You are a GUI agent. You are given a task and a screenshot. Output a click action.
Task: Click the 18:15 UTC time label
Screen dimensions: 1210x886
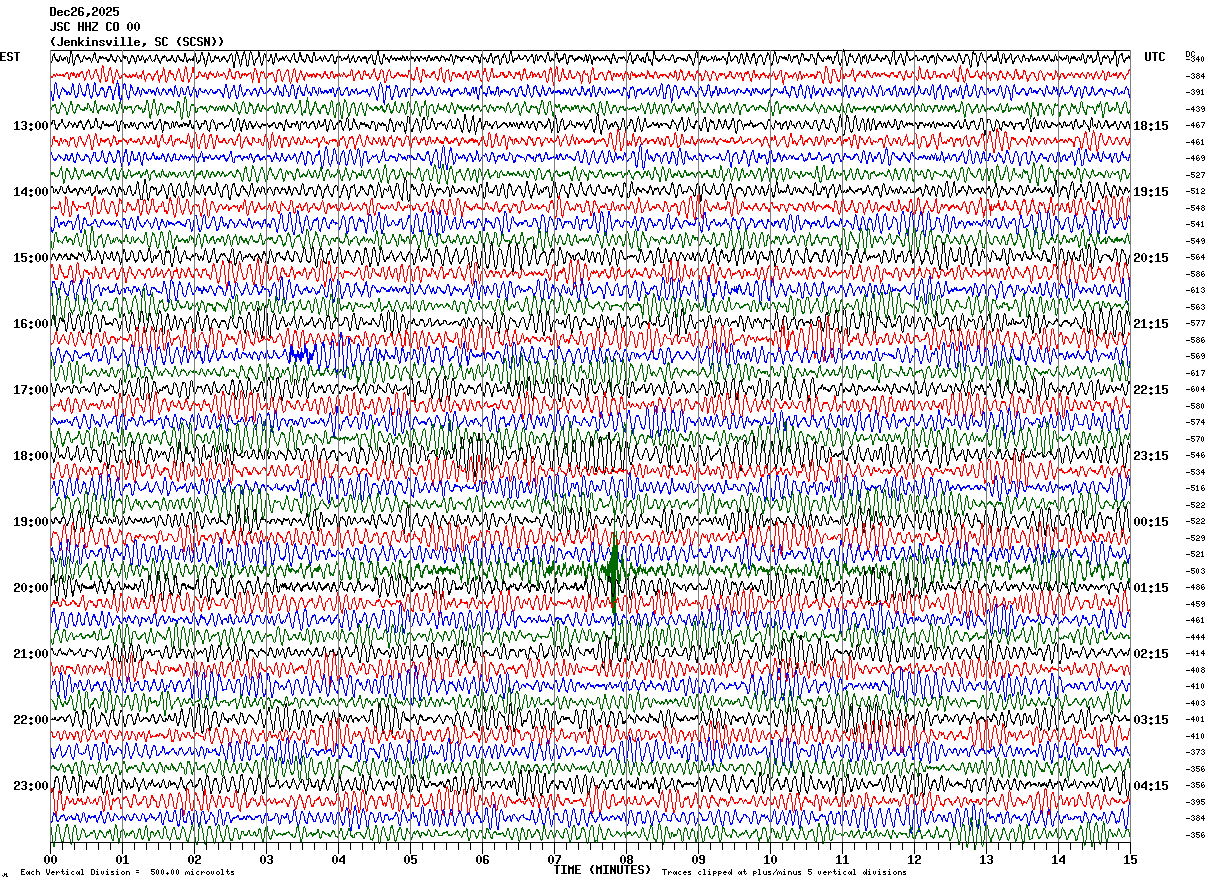(1151, 126)
